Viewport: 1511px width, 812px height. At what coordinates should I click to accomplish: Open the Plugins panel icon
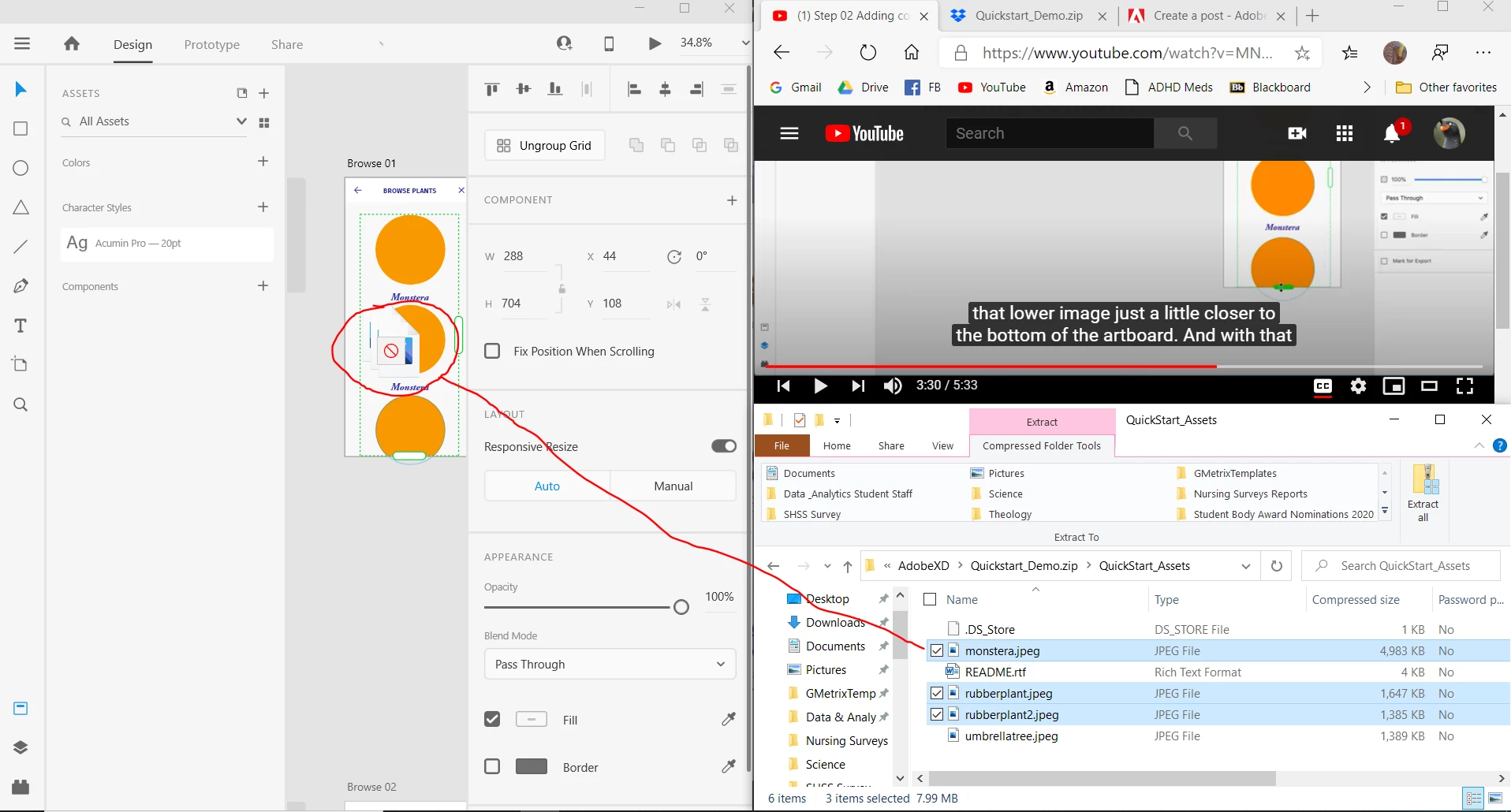pyautogui.click(x=21, y=787)
